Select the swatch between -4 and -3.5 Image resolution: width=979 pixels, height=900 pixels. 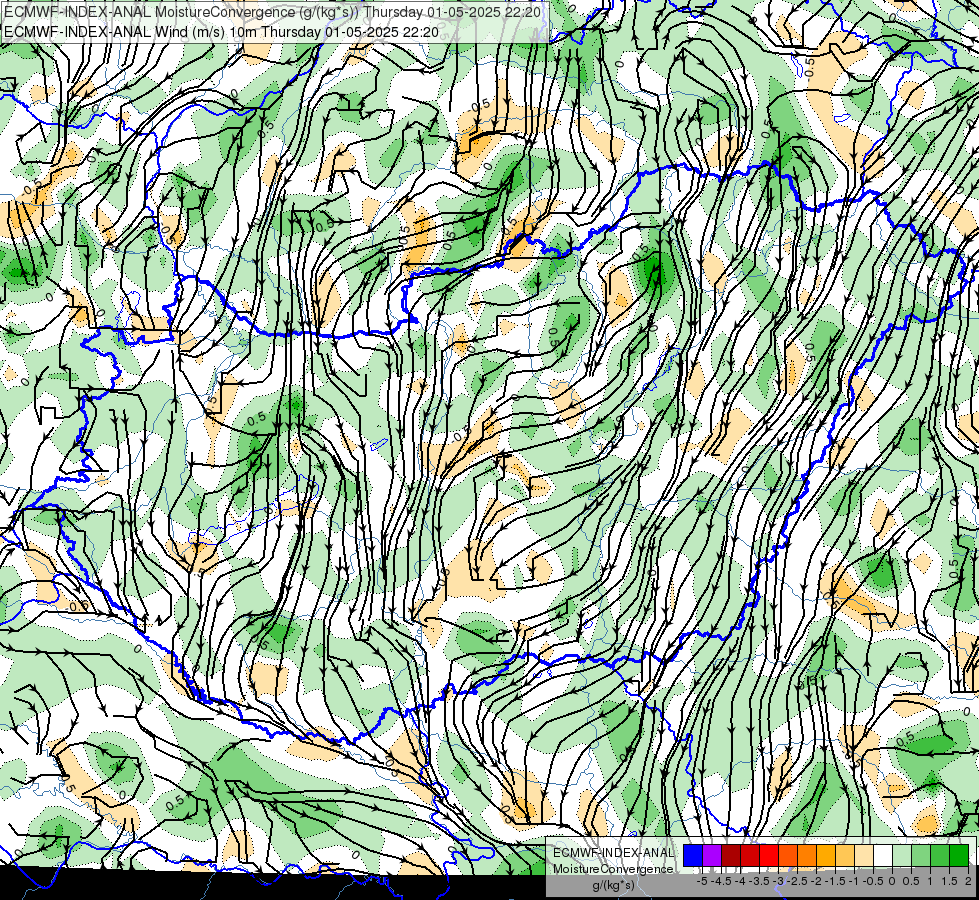pyautogui.click(x=750, y=856)
